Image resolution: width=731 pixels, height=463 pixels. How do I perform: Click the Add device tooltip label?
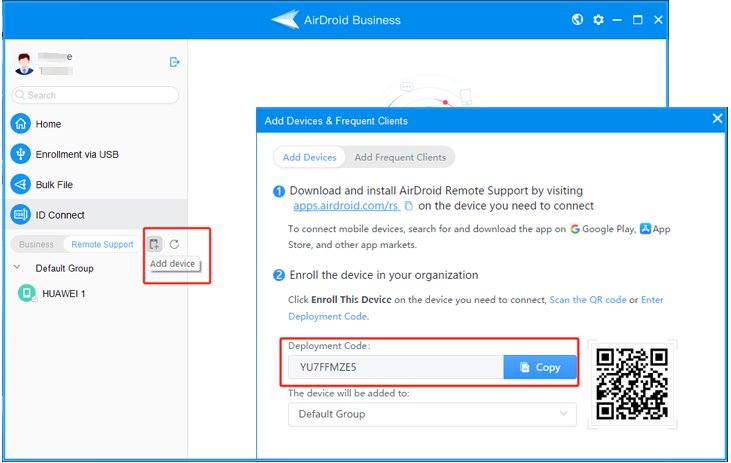tap(172, 263)
